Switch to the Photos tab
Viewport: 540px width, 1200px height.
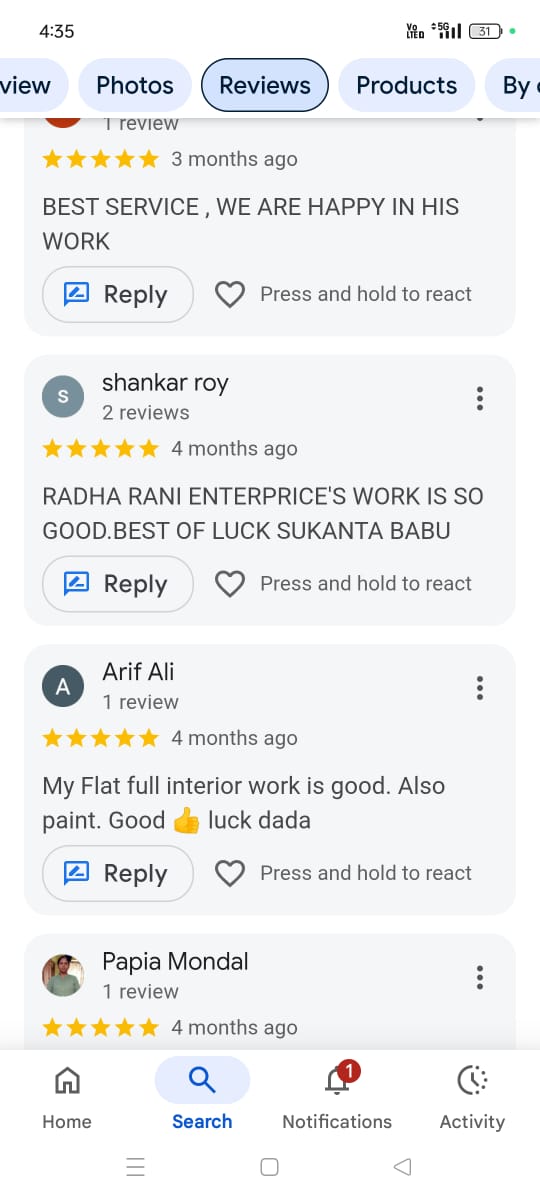tap(135, 85)
